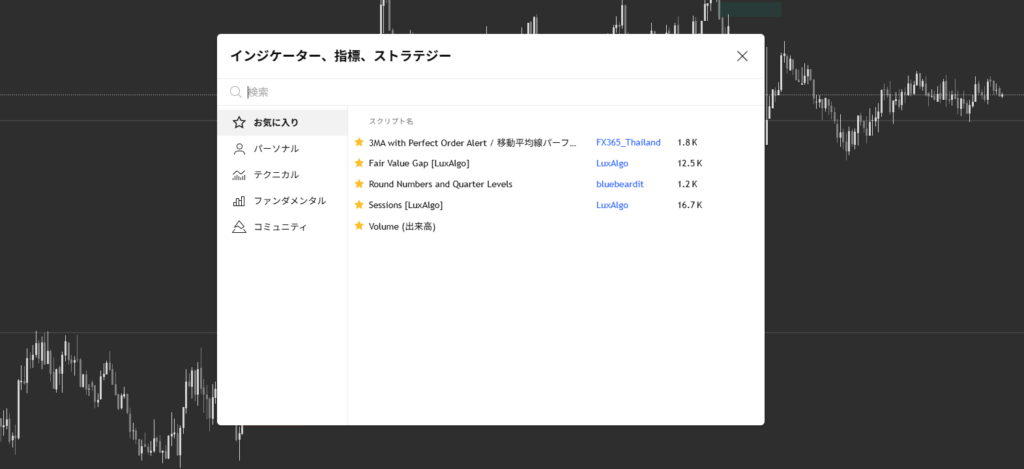Open FX365_Thailand author profile link
1024x469 pixels.
pyautogui.click(x=628, y=142)
